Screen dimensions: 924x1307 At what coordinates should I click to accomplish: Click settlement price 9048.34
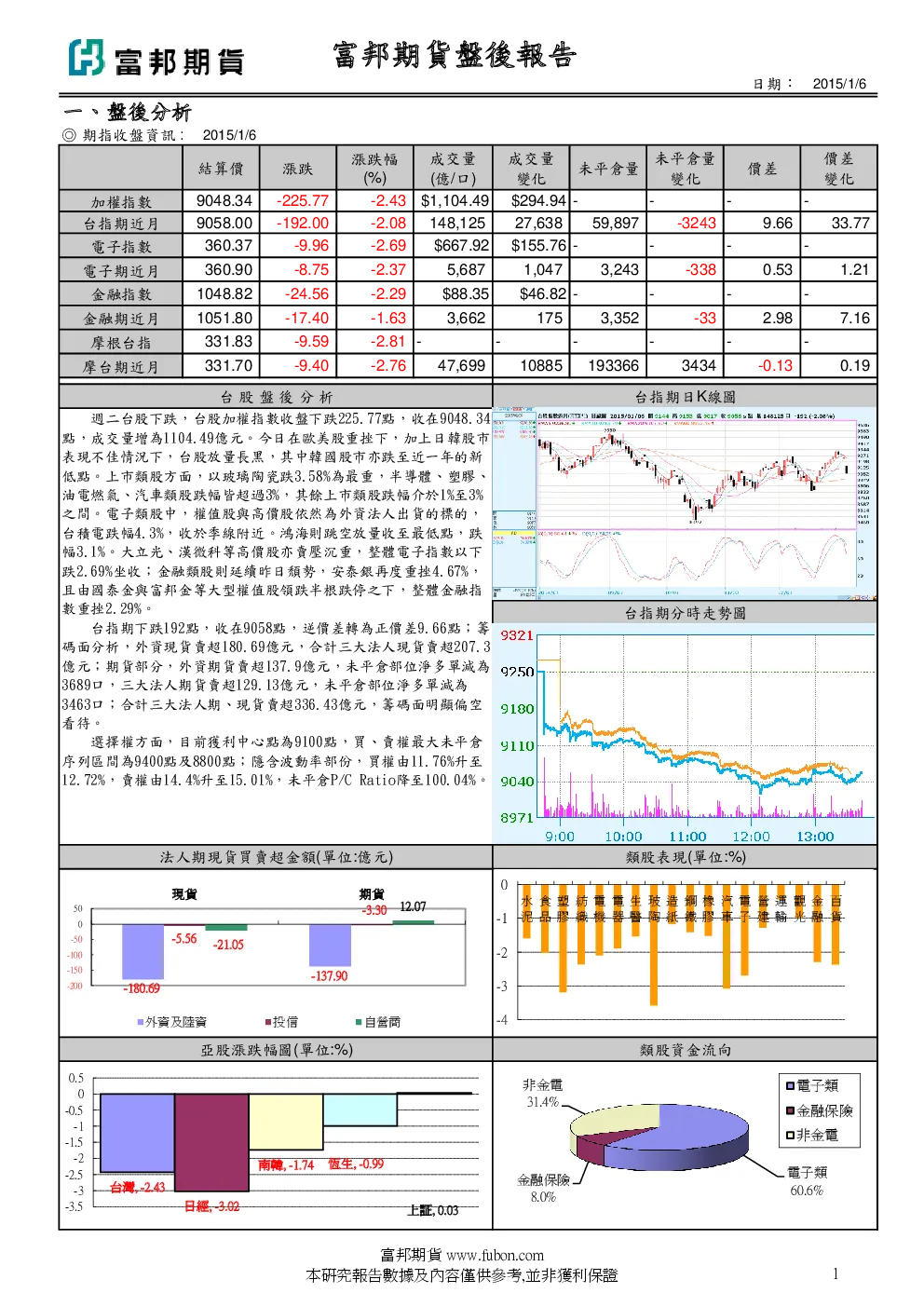tap(224, 200)
